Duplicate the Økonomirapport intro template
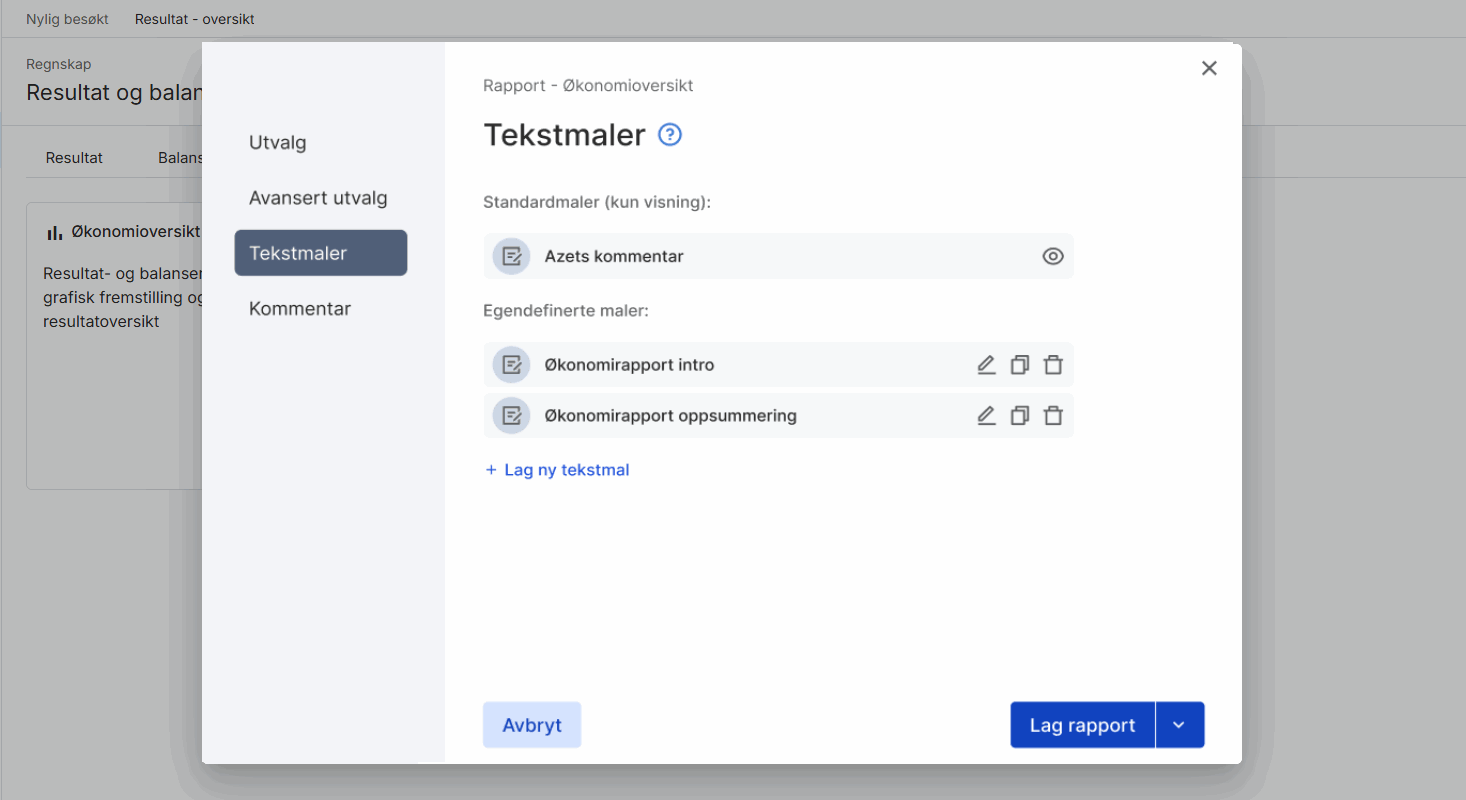 point(1019,365)
